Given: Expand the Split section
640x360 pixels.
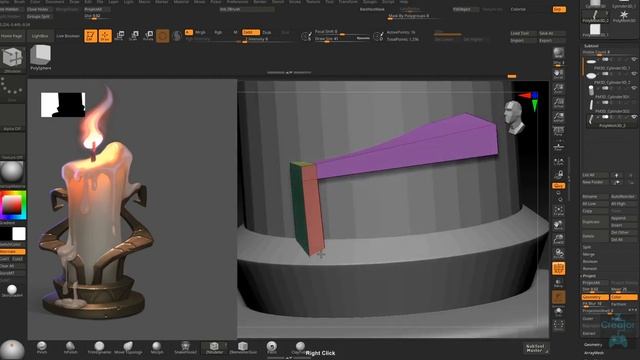Looking at the screenshot, I should coord(587,247).
